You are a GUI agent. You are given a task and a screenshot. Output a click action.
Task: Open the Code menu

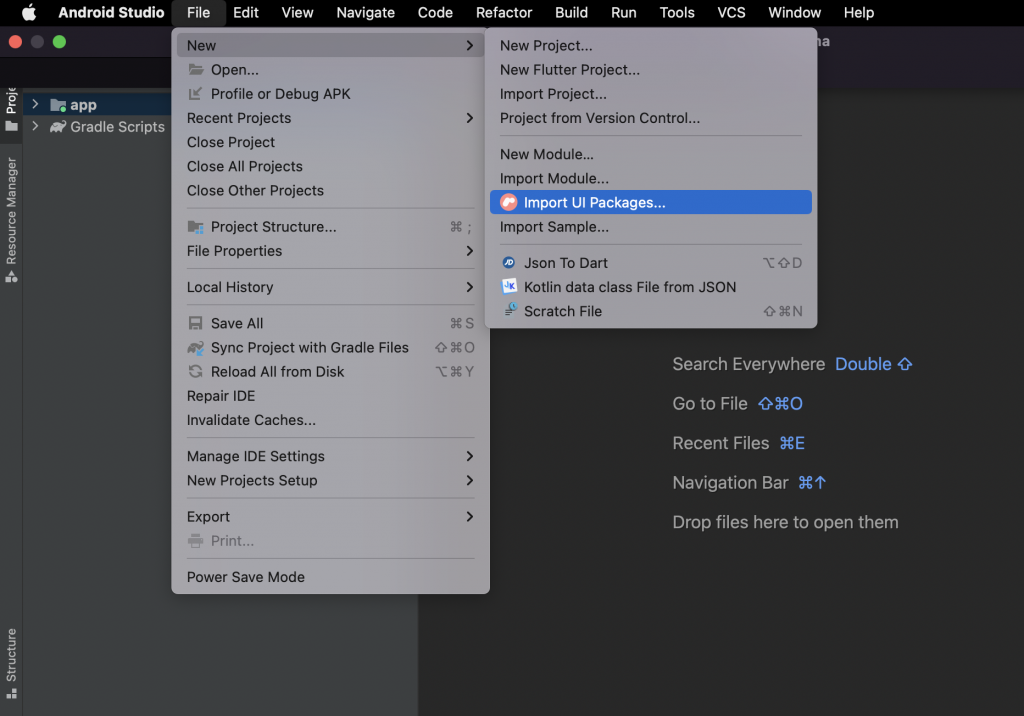tap(435, 12)
